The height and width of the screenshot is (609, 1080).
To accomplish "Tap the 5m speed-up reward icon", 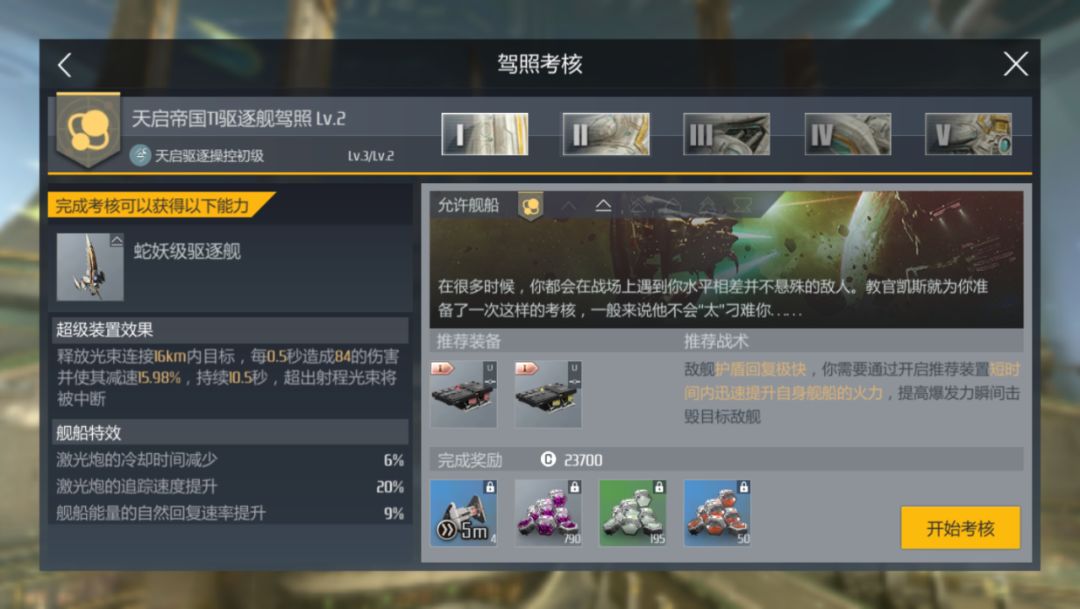I will point(464,513).
